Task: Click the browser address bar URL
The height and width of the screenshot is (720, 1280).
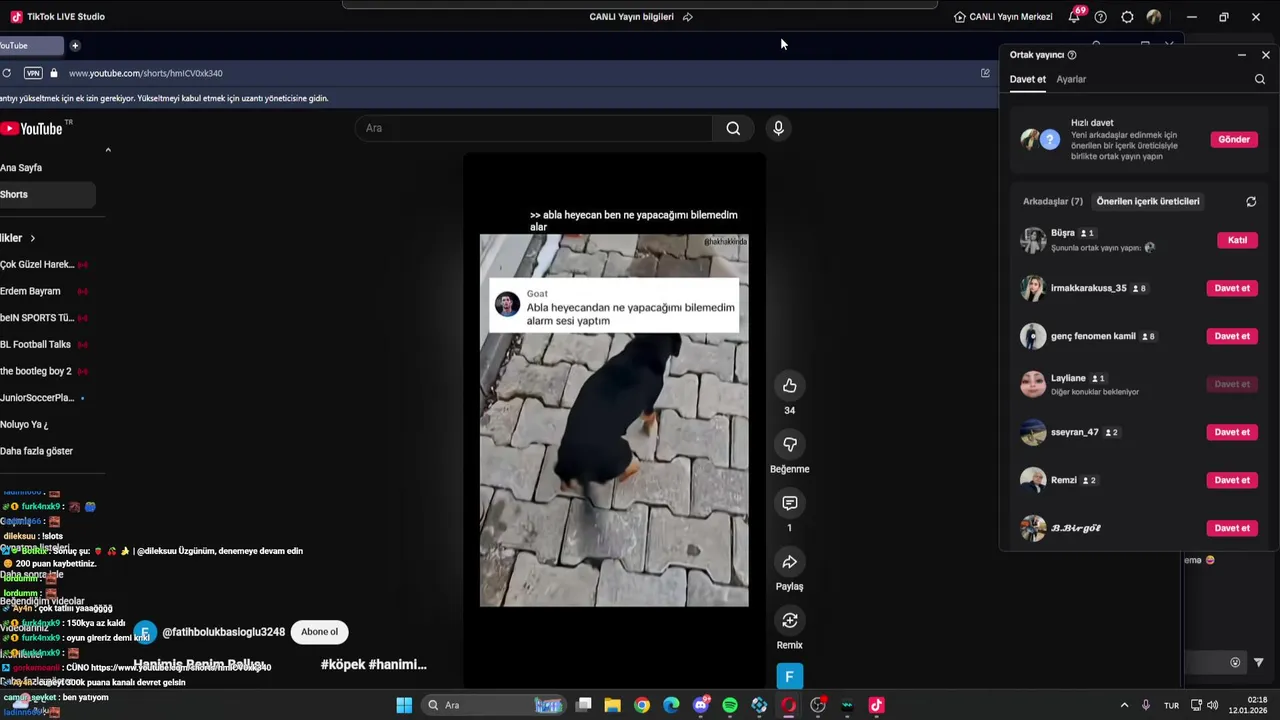Action: pos(146,73)
